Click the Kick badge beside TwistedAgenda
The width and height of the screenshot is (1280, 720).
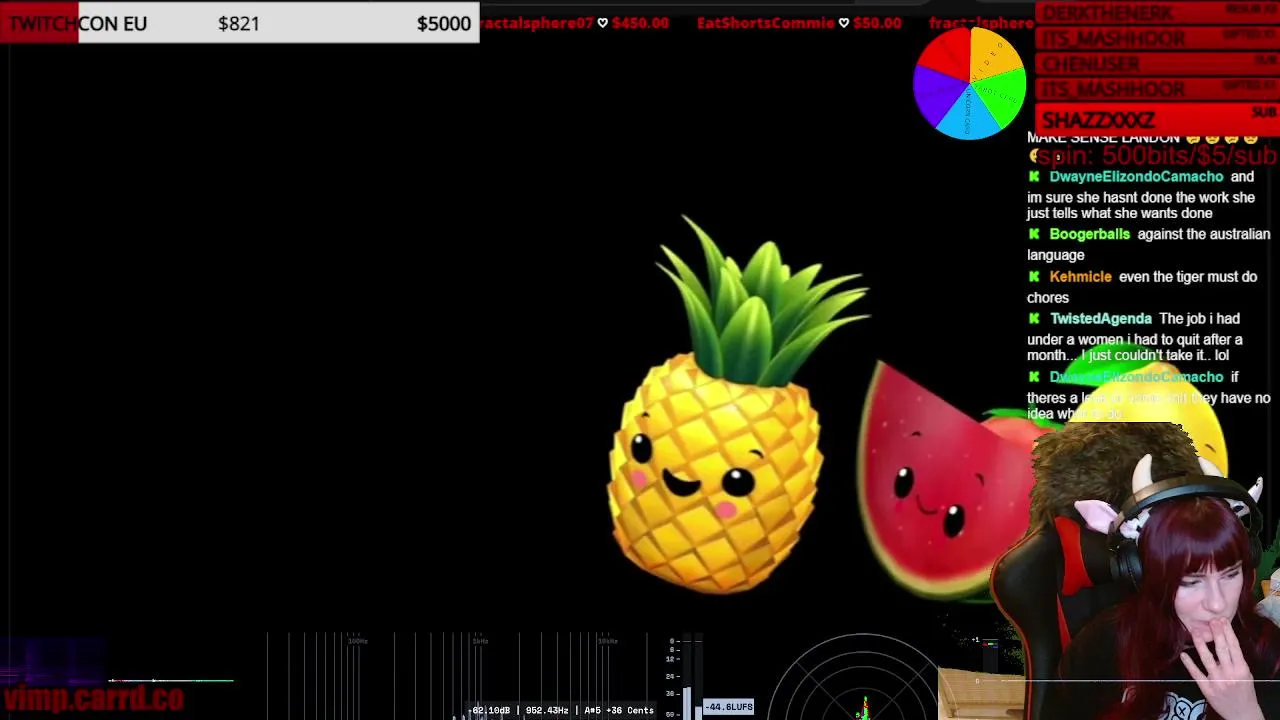click(x=1034, y=319)
